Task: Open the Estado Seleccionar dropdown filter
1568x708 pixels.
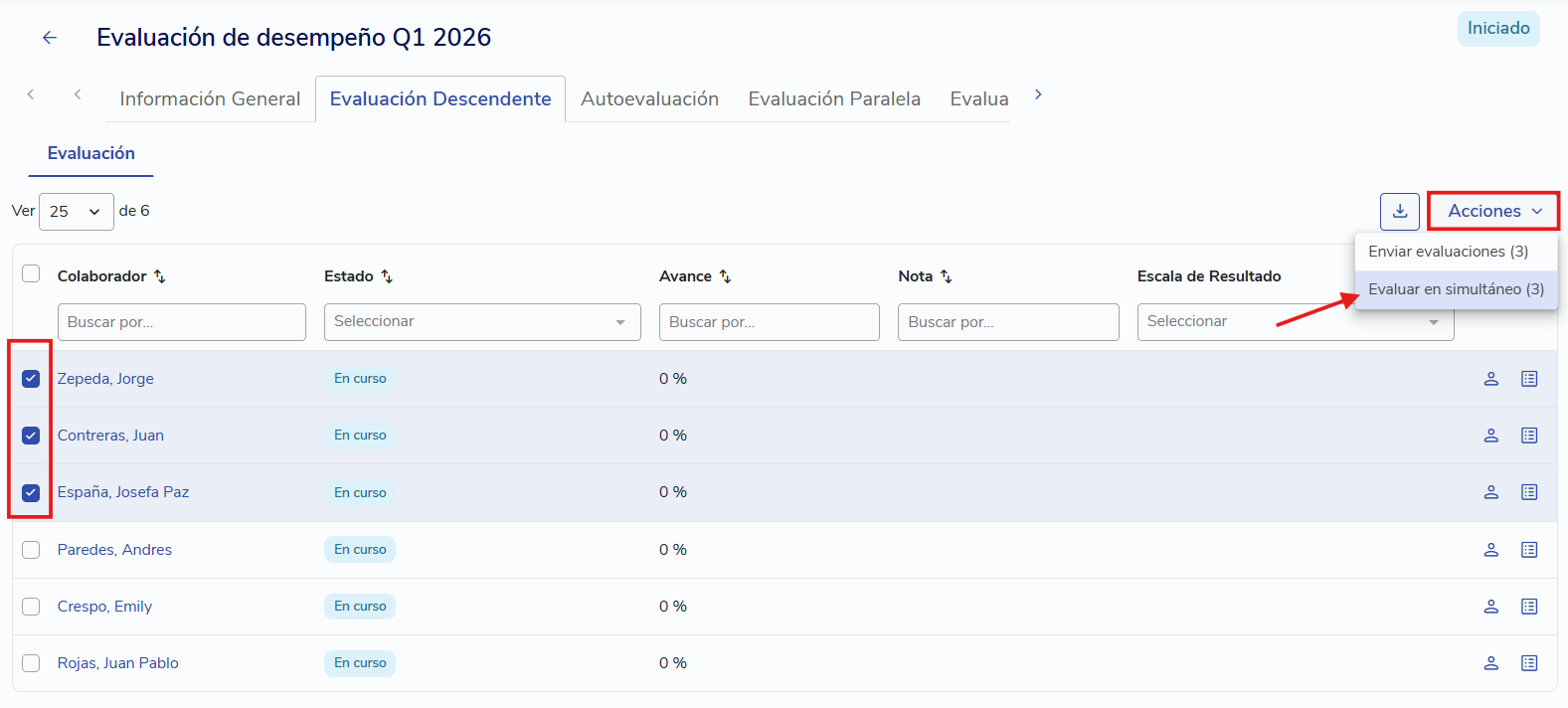Action: pyautogui.click(x=482, y=322)
